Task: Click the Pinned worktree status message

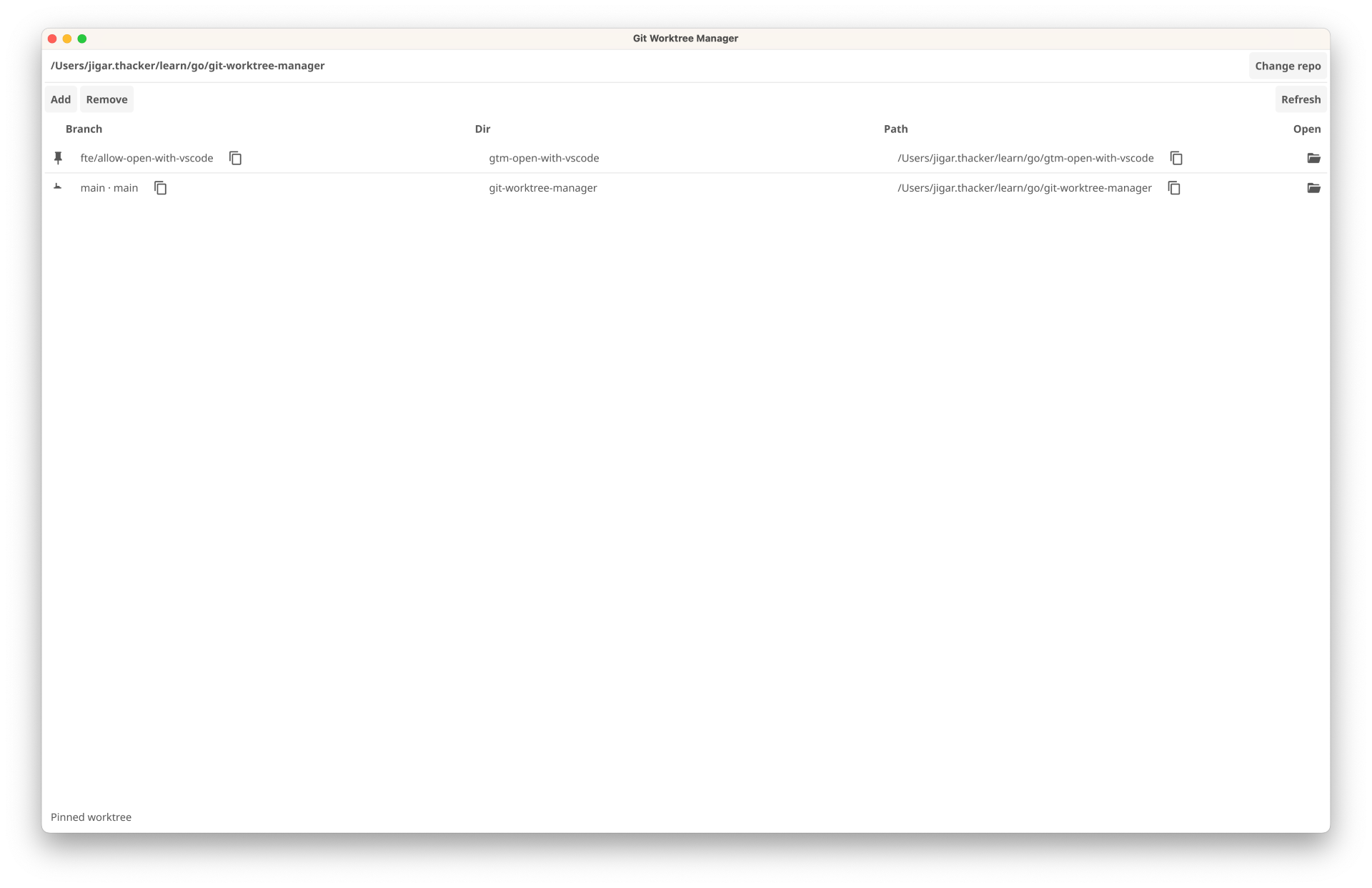Action: (91, 817)
